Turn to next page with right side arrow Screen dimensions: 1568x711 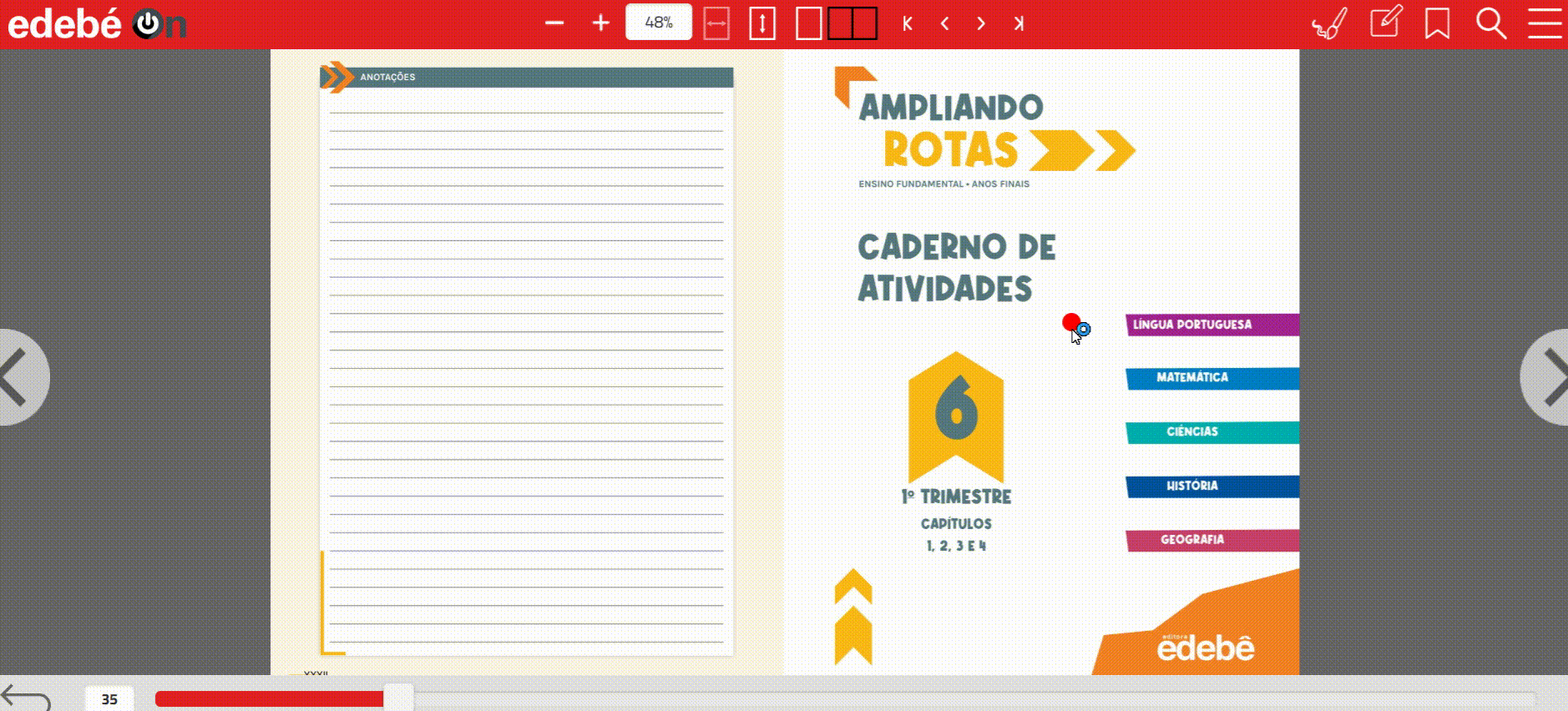click(1545, 377)
